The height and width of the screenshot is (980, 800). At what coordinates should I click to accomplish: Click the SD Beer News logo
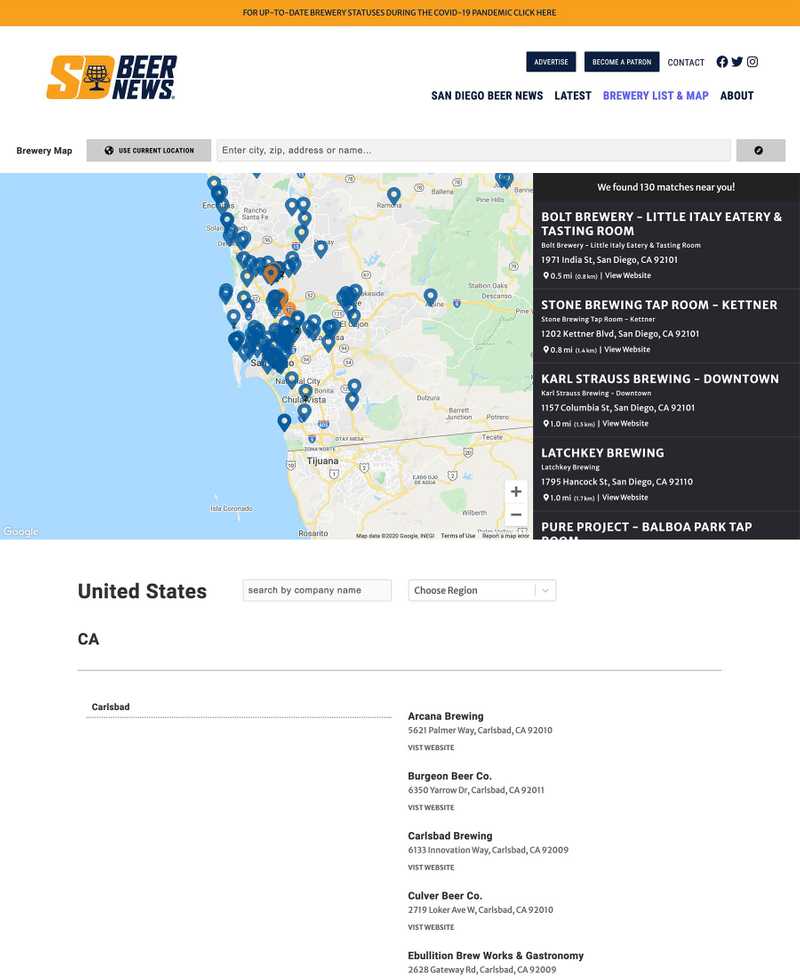coord(112,78)
